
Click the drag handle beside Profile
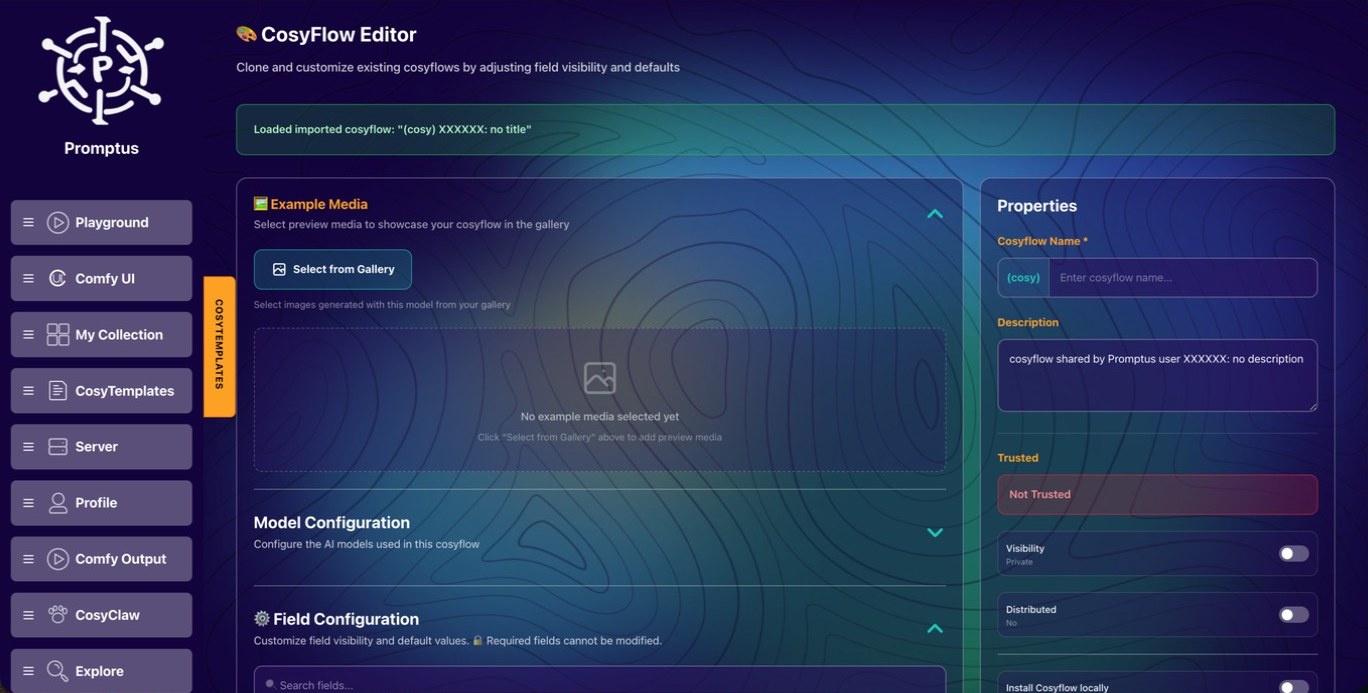click(x=28, y=503)
